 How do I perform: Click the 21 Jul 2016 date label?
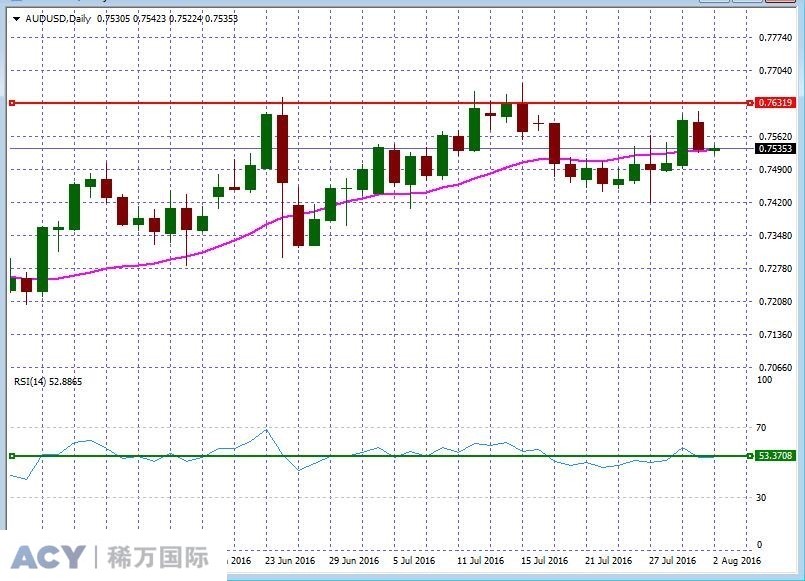(608, 560)
